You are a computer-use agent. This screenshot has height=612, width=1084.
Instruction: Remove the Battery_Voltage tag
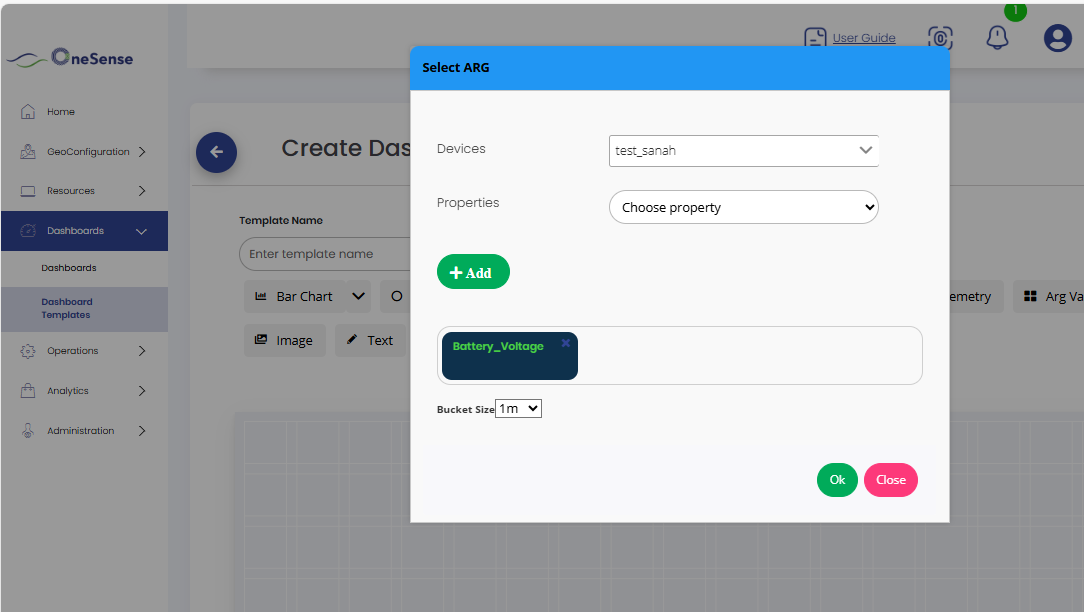(x=565, y=343)
